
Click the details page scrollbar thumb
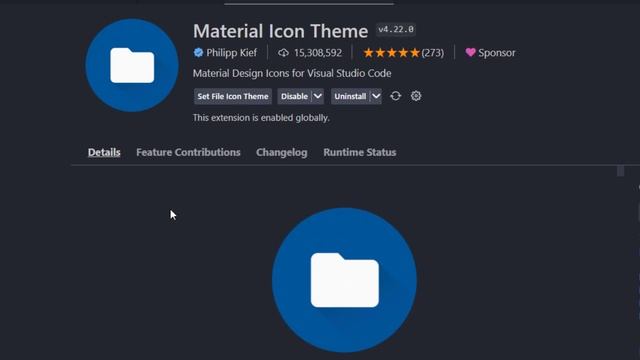620,171
